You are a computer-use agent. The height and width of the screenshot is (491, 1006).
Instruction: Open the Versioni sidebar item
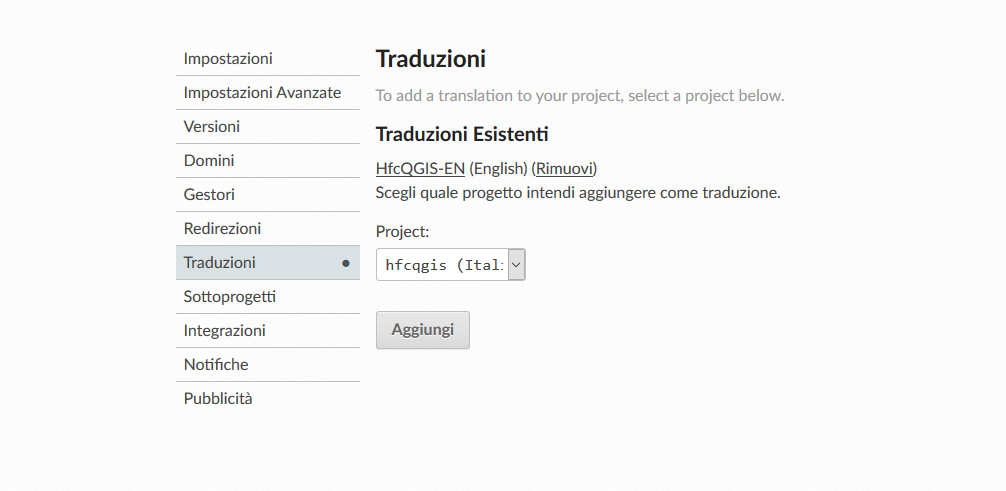pos(212,127)
